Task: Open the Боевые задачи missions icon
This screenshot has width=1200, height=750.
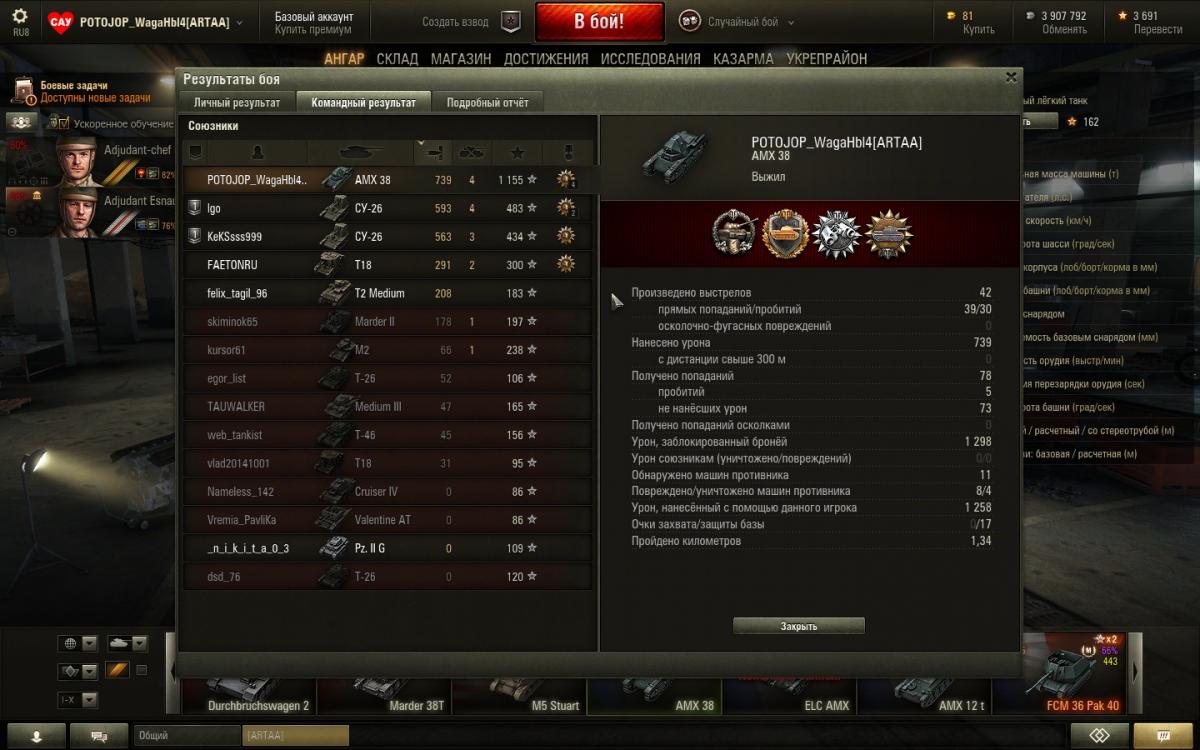Action: pos(23,91)
